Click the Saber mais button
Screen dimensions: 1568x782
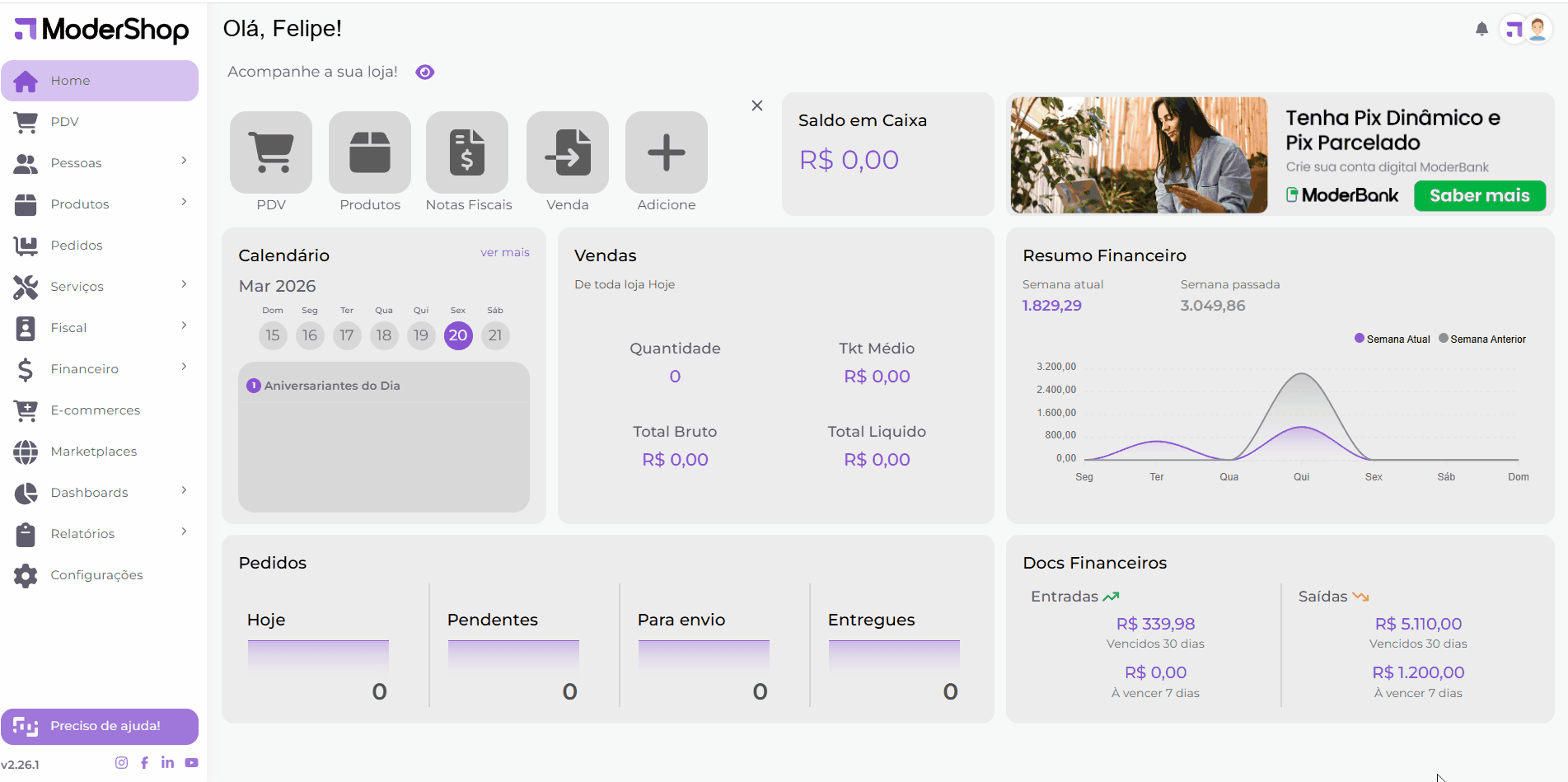click(x=1479, y=195)
